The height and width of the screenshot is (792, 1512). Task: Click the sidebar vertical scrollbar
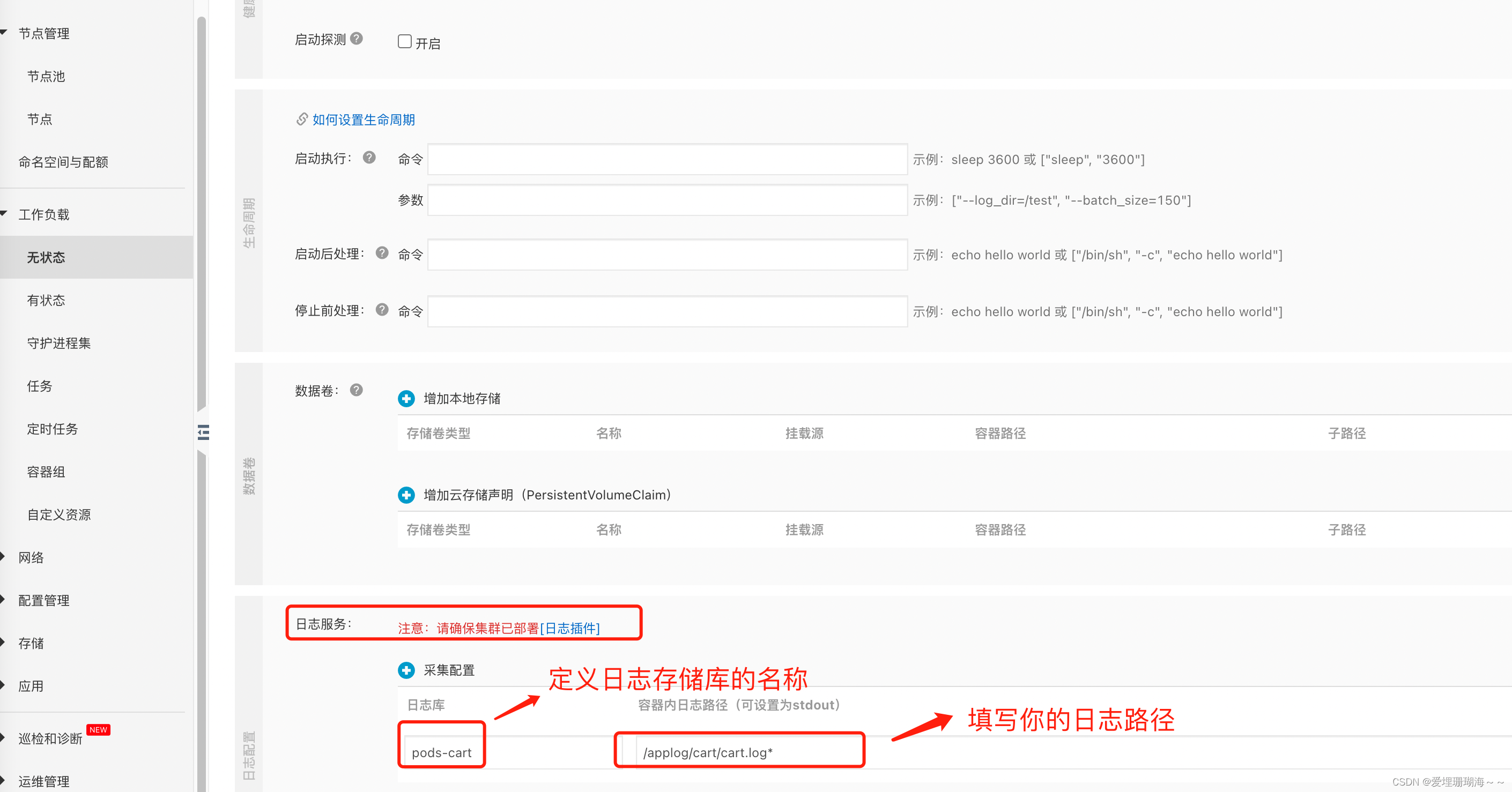[202, 214]
